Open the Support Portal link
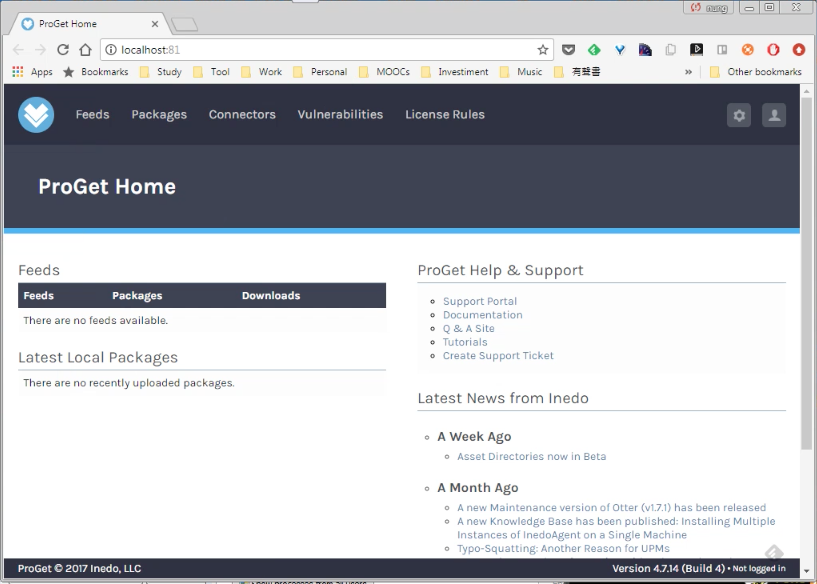 pyautogui.click(x=480, y=301)
